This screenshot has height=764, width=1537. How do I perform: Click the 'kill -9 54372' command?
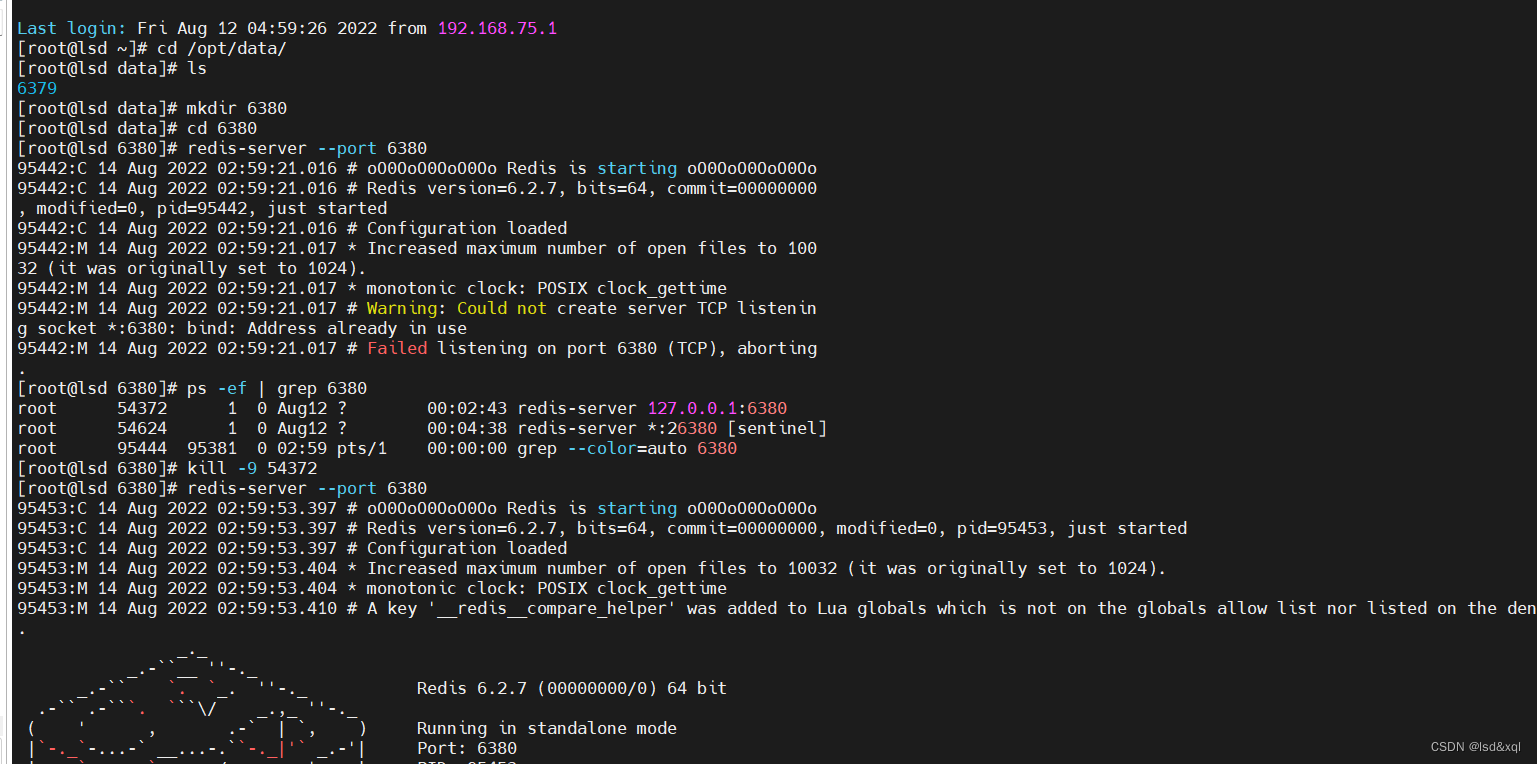tap(252, 468)
